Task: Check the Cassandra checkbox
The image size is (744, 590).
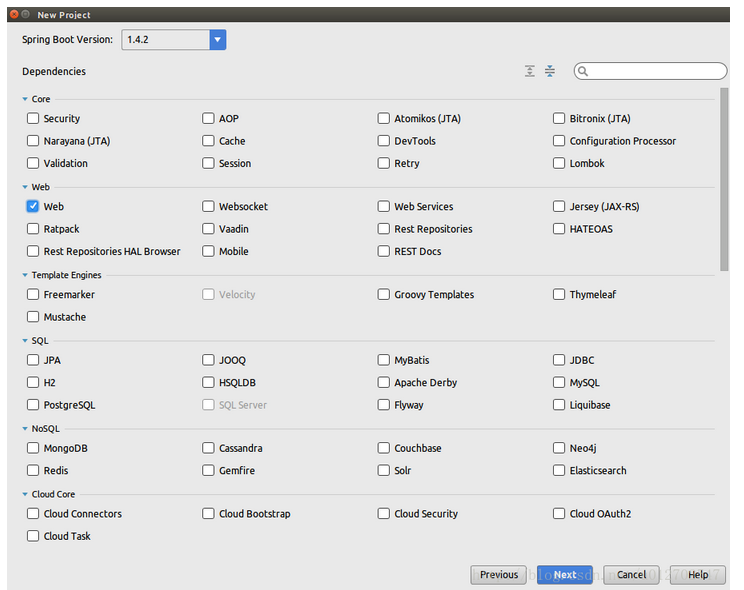Action: point(208,448)
